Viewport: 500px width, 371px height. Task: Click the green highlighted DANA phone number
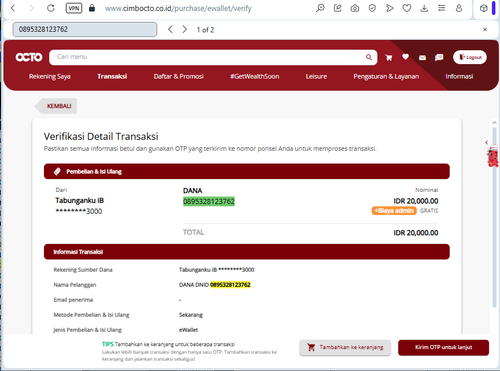[x=209, y=201]
